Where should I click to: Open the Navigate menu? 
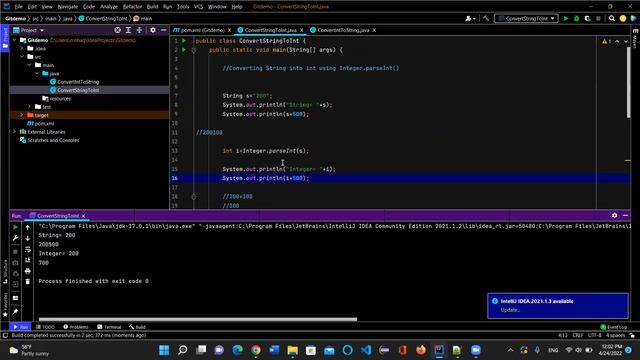67,7
